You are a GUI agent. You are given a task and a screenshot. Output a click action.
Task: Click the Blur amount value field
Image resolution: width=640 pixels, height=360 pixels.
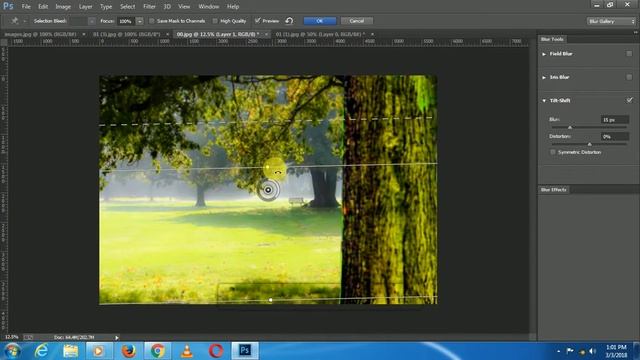[615, 120]
